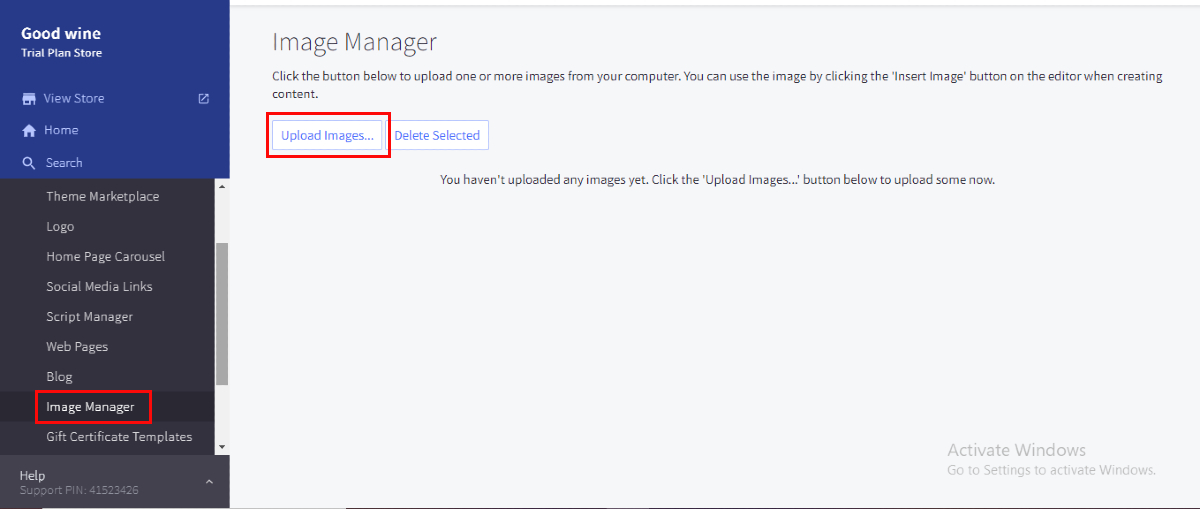This screenshot has width=1200, height=509.
Task: Click the Delete Selected button
Action: pos(437,136)
